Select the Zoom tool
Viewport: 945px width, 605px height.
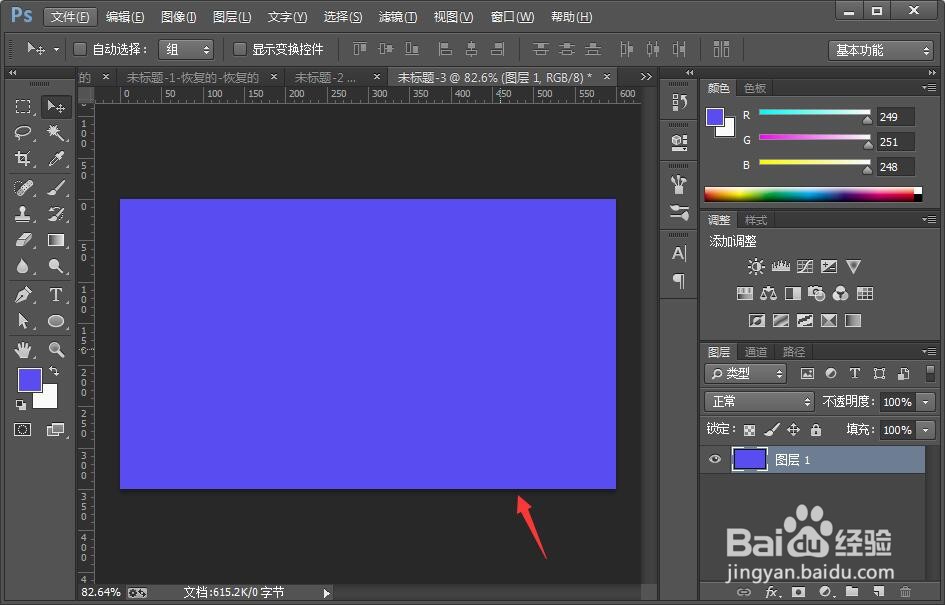pos(56,350)
